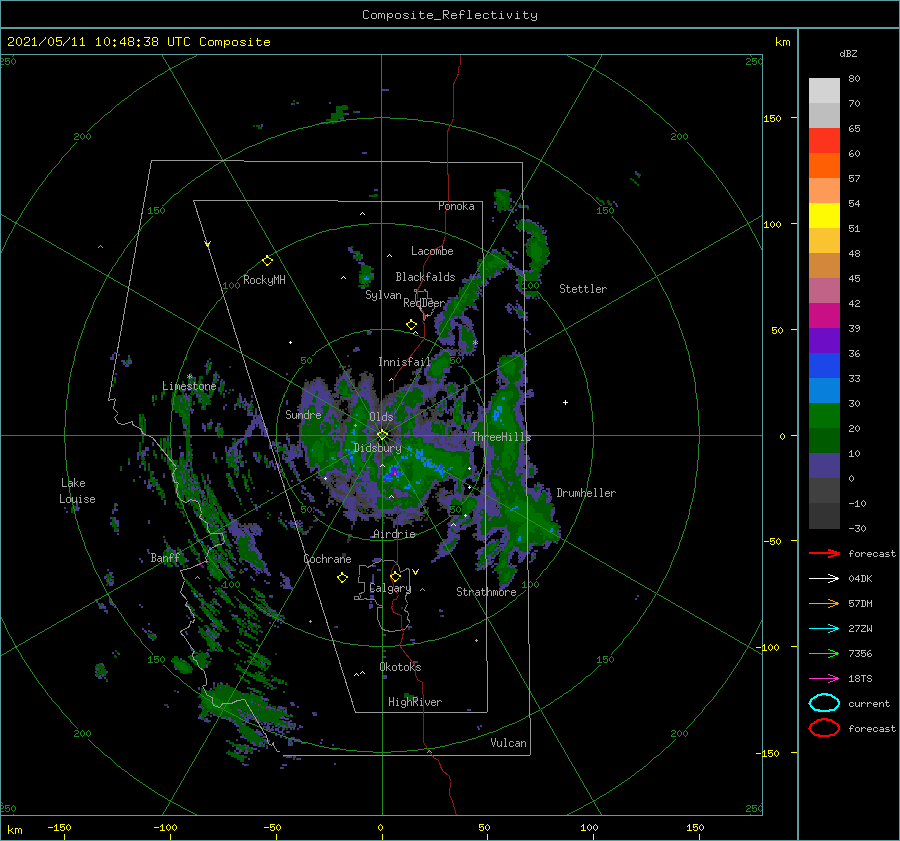Pick the red 60-65 dBZ legend swatch
This screenshot has width=900, height=841.
click(824, 141)
